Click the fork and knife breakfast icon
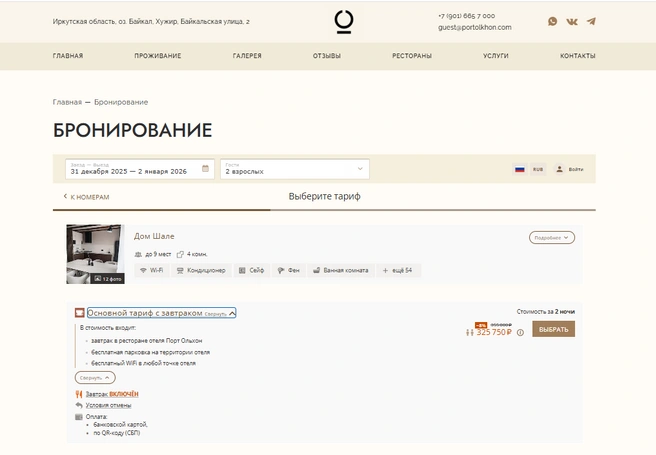656x455 pixels. tap(79, 394)
